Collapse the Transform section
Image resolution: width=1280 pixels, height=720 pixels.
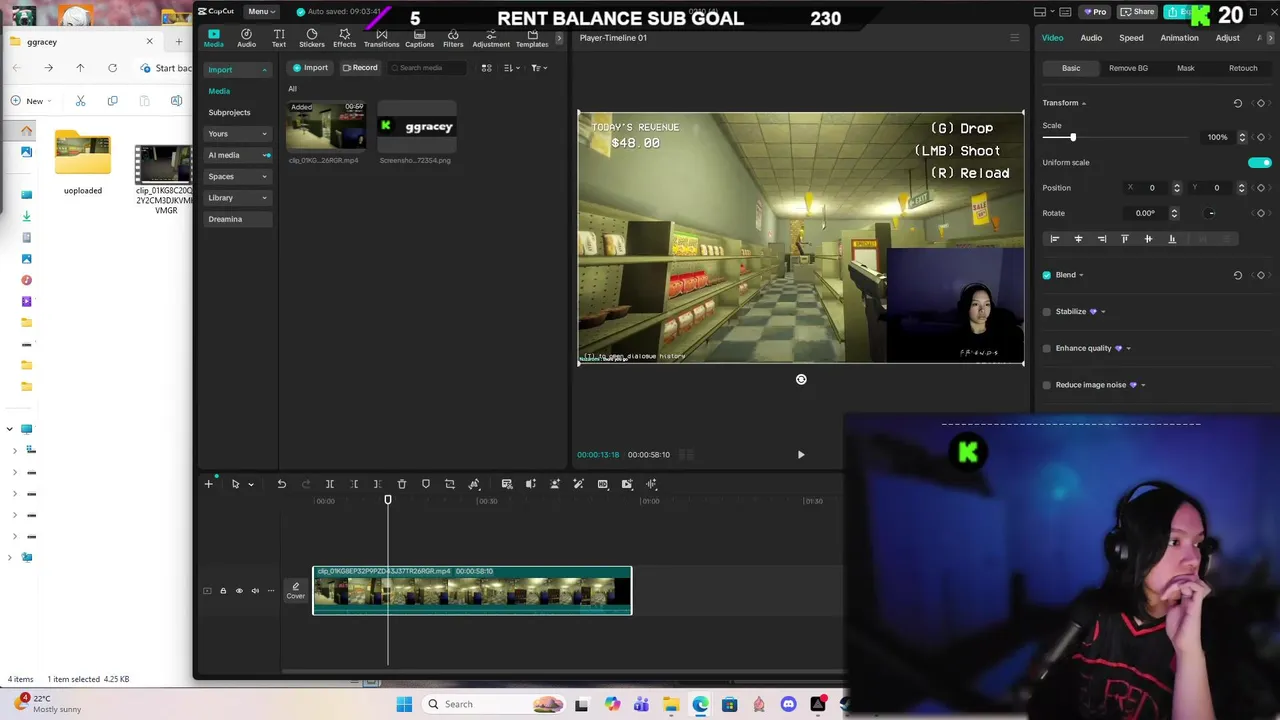[1083, 103]
